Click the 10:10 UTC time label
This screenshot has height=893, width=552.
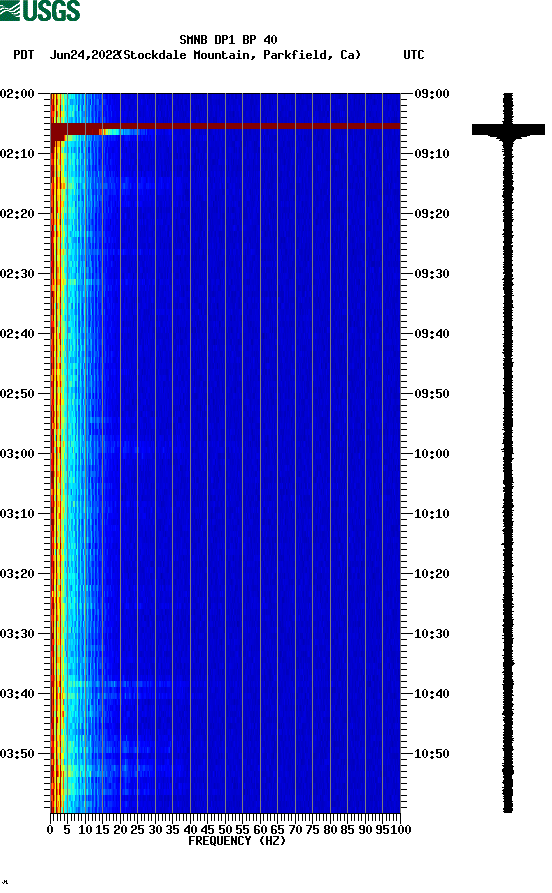pyautogui.click(x=432, y=514)
